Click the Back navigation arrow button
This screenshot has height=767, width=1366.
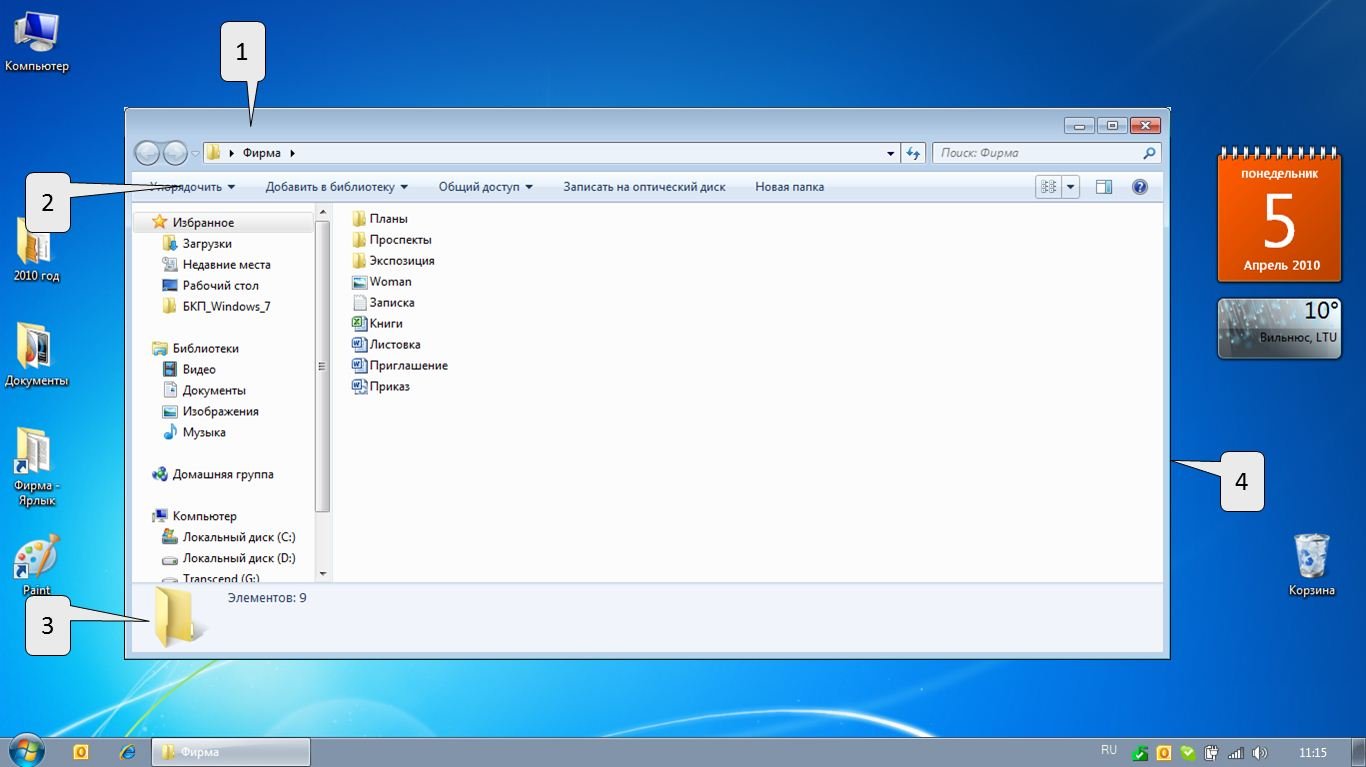pos(147,153)
